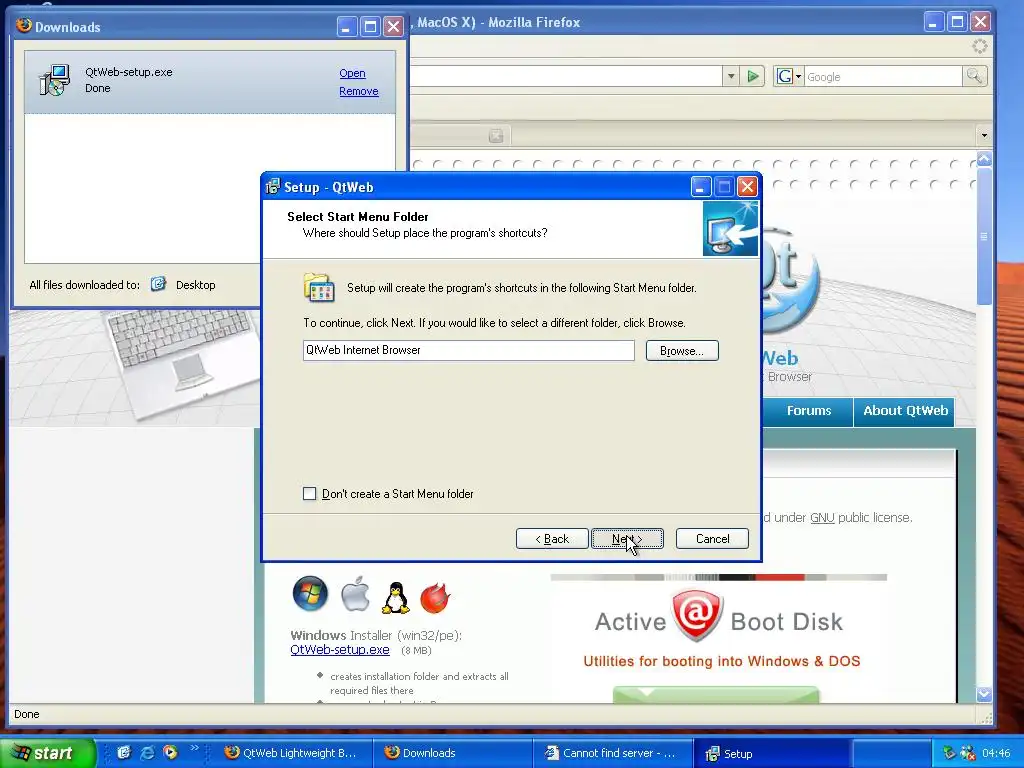Viewport: 1024px width, 768px height.
Task: Open the About QtWeb tab
Action: (x=905, y=411)
